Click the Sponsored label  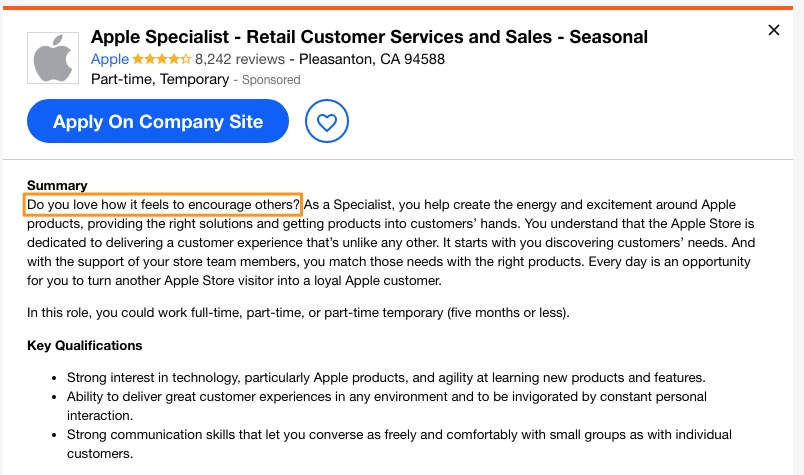pos(271,80)
